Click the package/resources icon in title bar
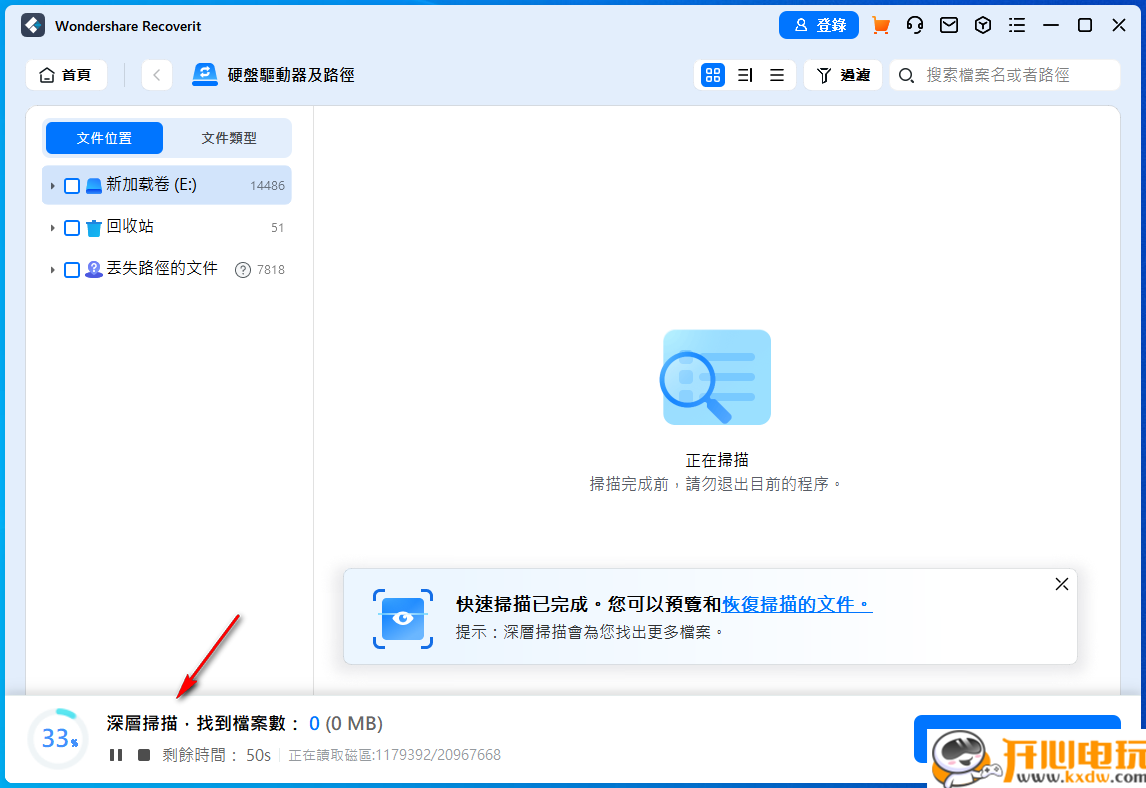1146x788 pixels. [x=982, y=25]
